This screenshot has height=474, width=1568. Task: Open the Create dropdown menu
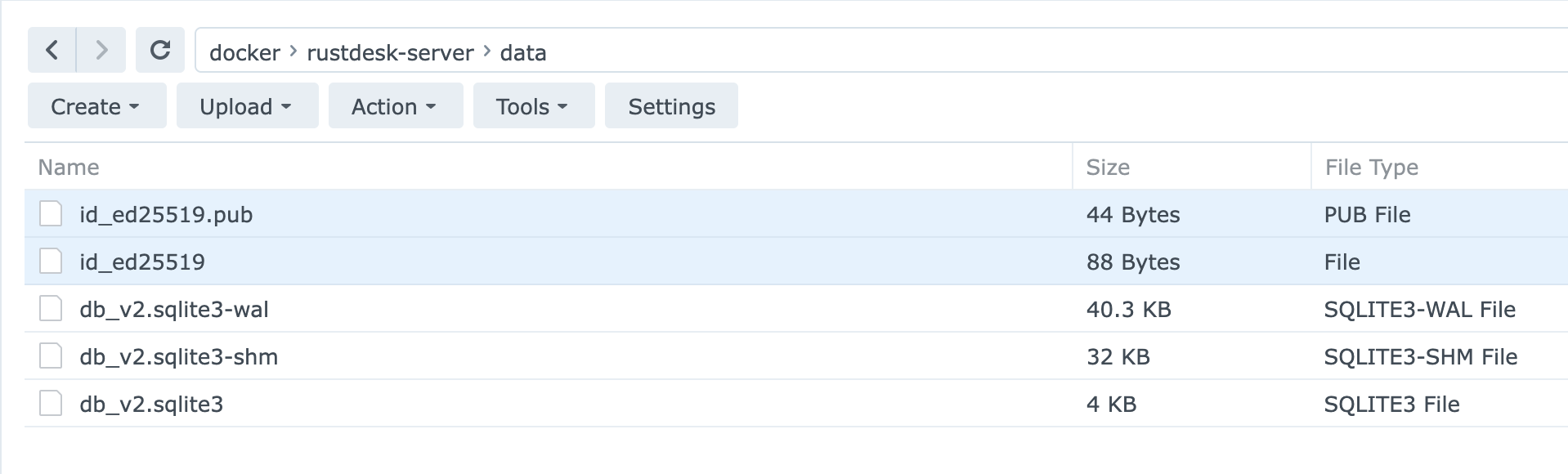(x=96, y=105)
